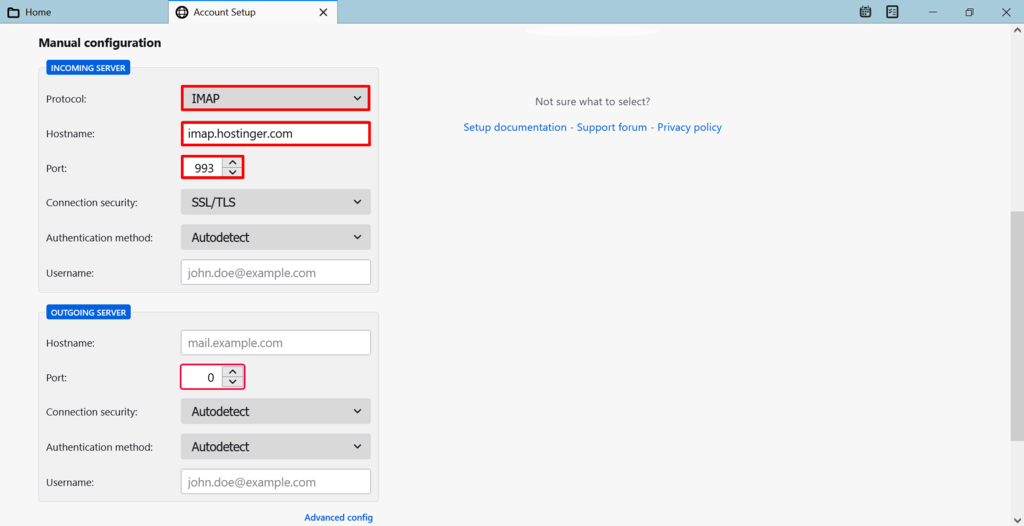Click the globe icon on Account Setup tab
The height and width of the screenshot is (526, 1024).
tap(181, 12)
